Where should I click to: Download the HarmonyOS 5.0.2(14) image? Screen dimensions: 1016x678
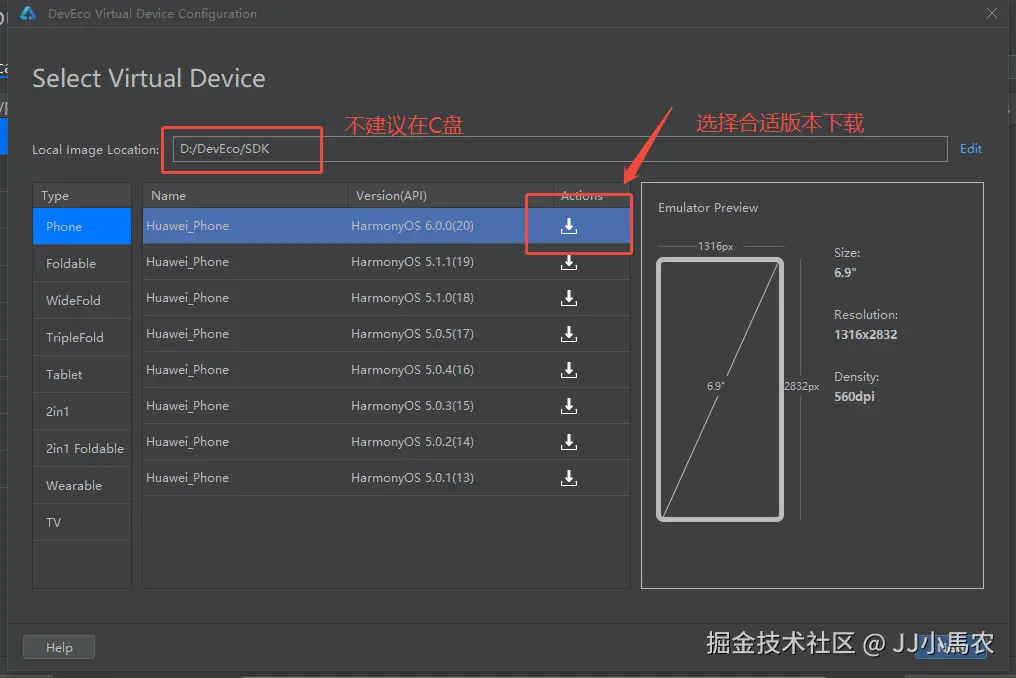(x=569, y=442)
